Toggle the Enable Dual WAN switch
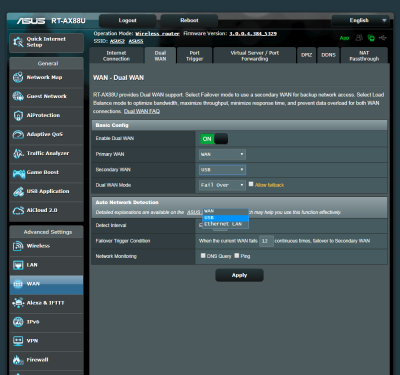Viewport: 400px width, 375px height. (214, 139)
